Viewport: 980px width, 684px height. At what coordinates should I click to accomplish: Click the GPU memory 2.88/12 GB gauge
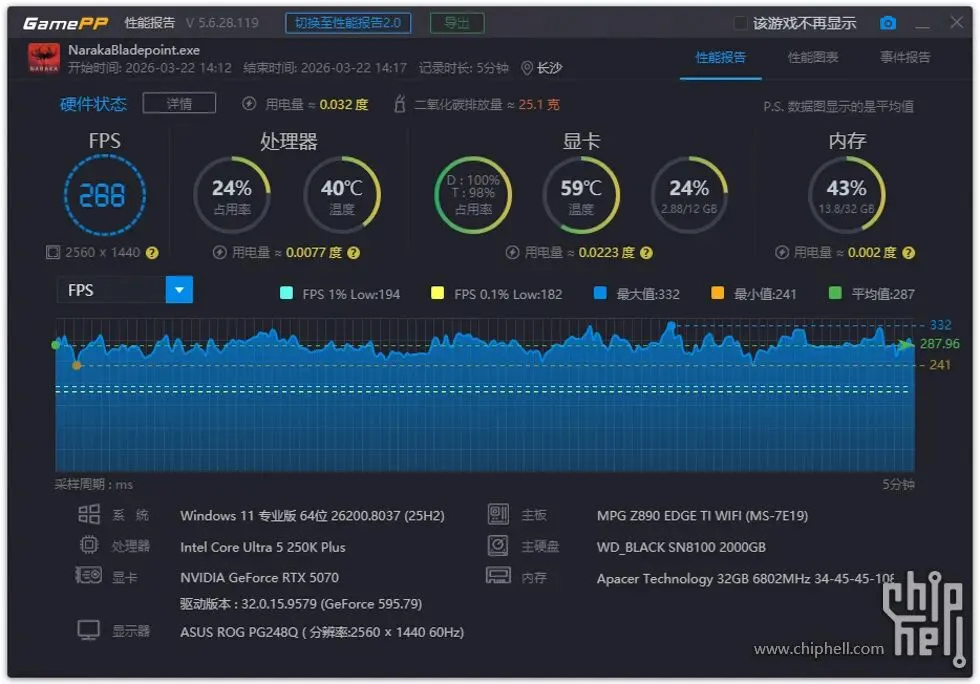click(689, 195)
